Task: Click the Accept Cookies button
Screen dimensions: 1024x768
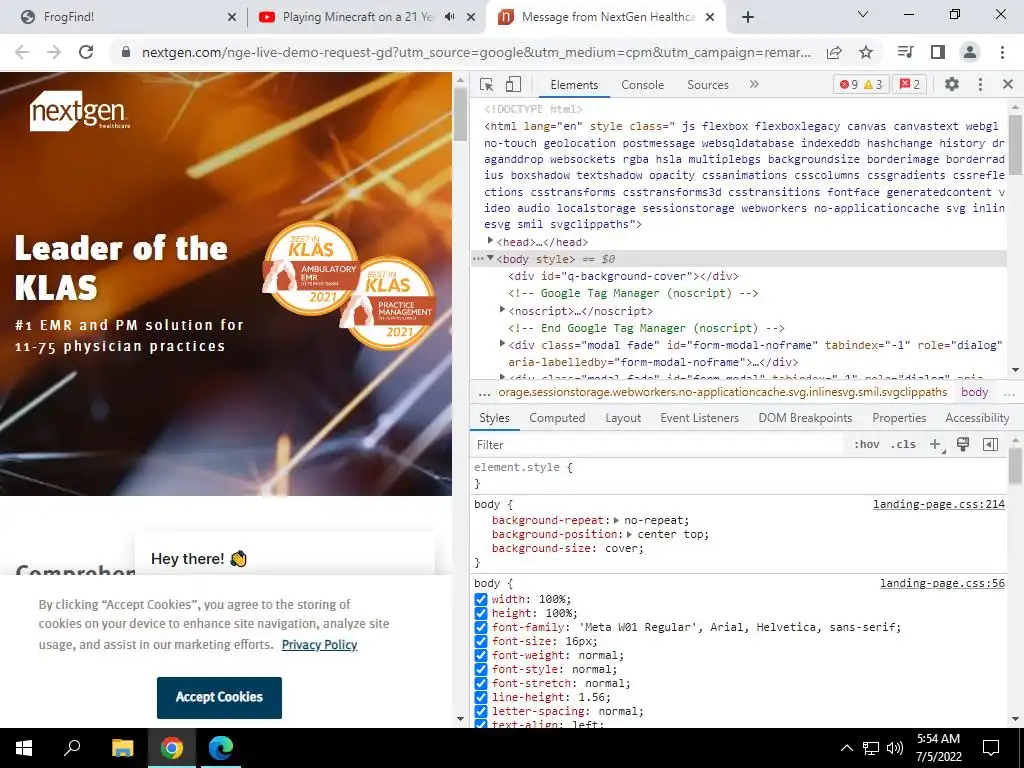Action: point(219,697)
